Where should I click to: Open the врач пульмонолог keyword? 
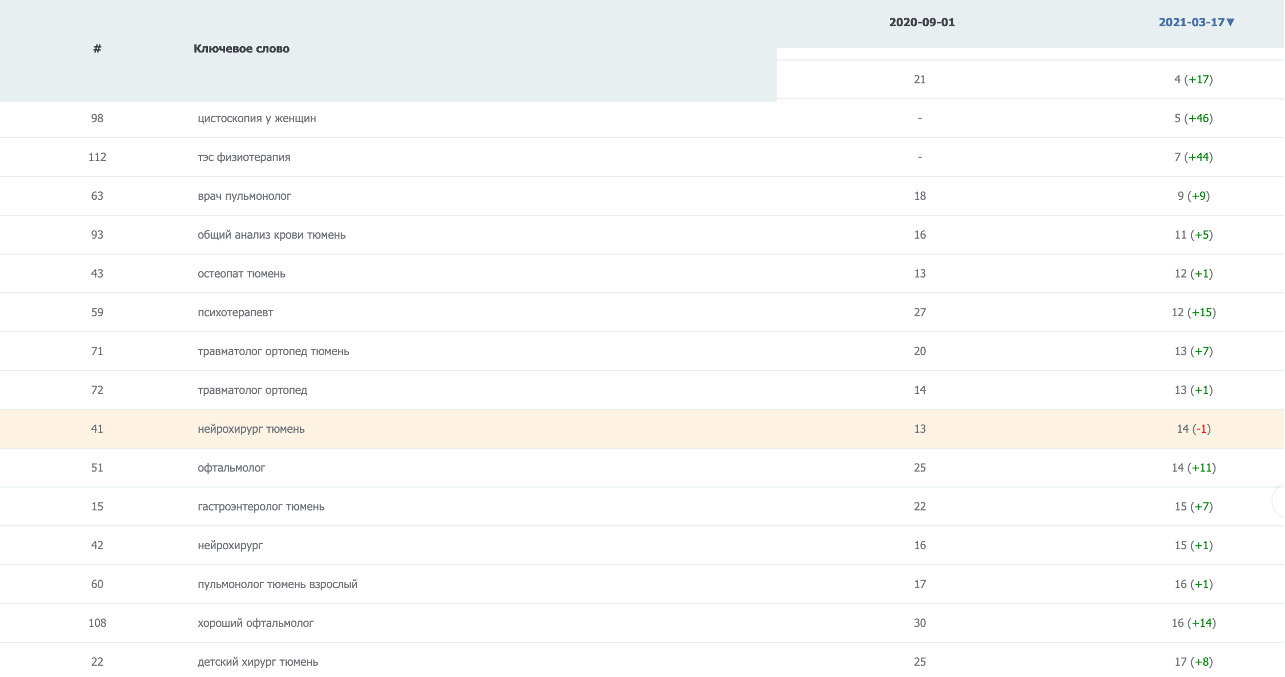coord(244,196)
